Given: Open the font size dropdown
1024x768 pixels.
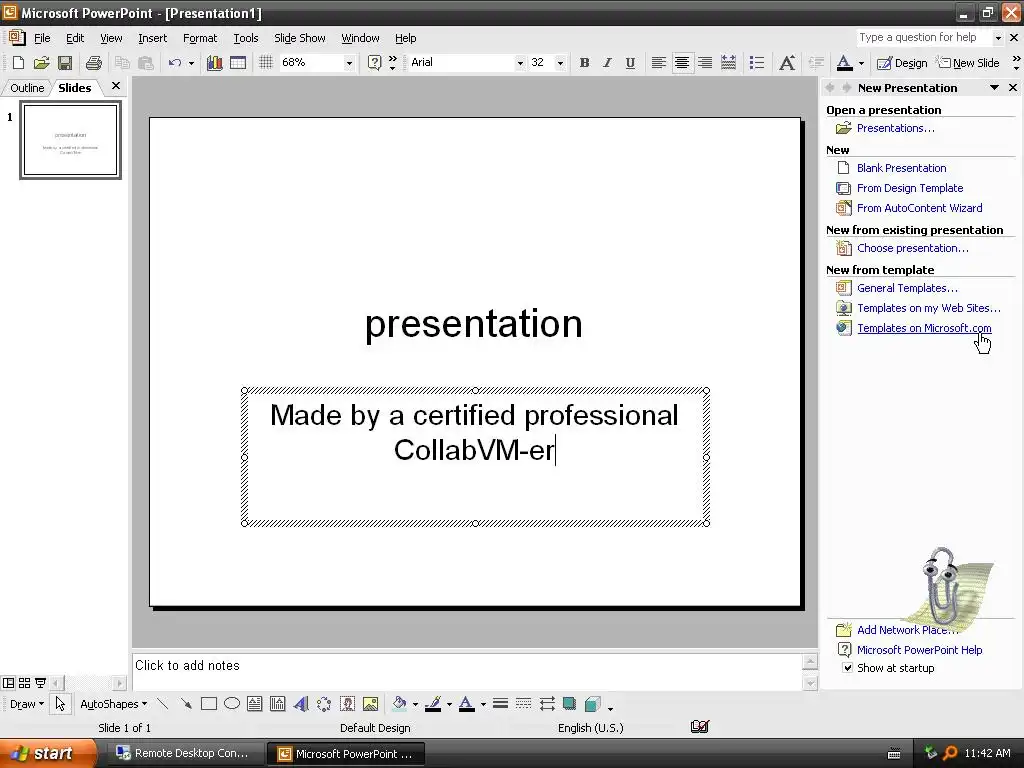Looking at the screenshot, I should pyautogui.click(x=560, y=63).
